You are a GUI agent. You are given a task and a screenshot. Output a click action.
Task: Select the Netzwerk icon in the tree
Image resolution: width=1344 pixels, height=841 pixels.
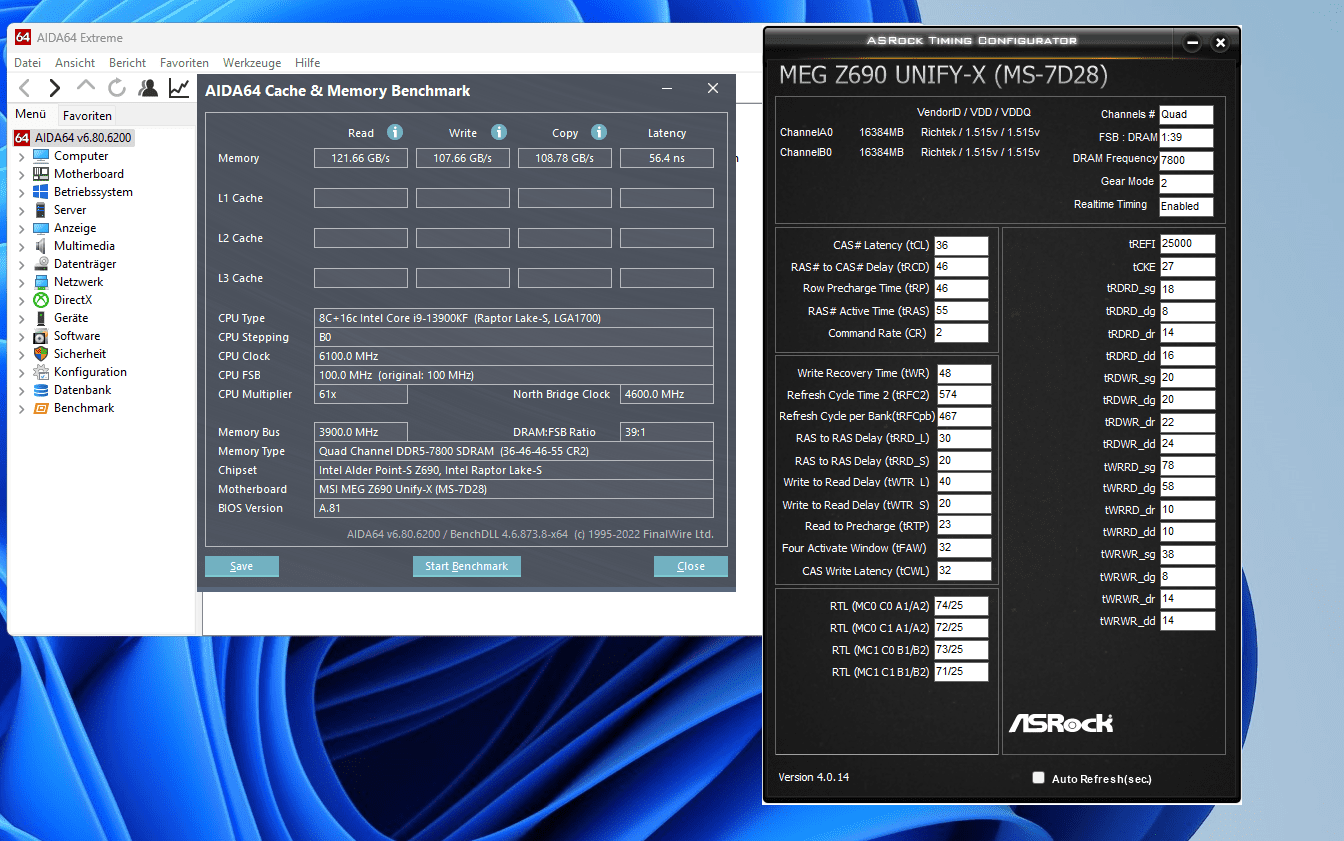point(41,282)
